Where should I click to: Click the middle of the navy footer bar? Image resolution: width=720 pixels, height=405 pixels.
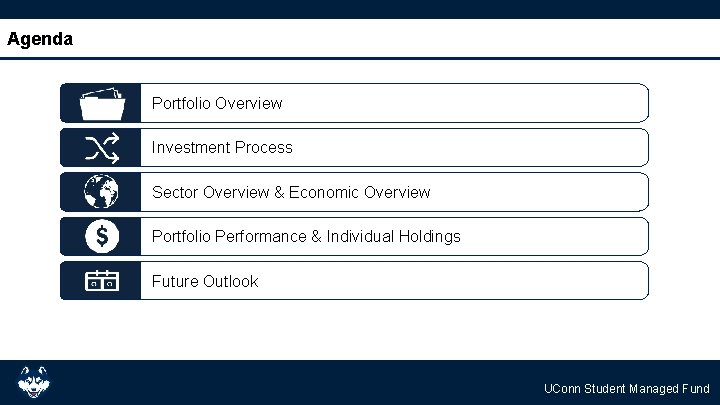coord(360,382)
